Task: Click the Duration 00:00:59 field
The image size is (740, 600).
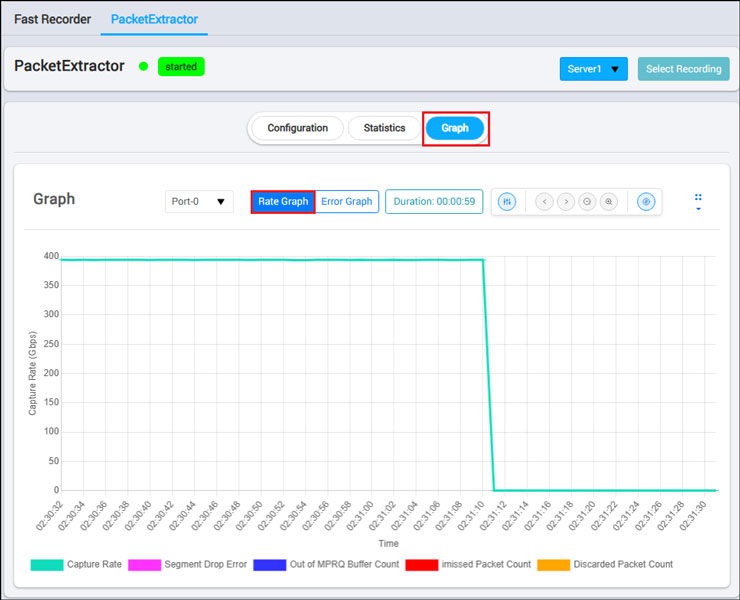Action: tap(434, 202)
